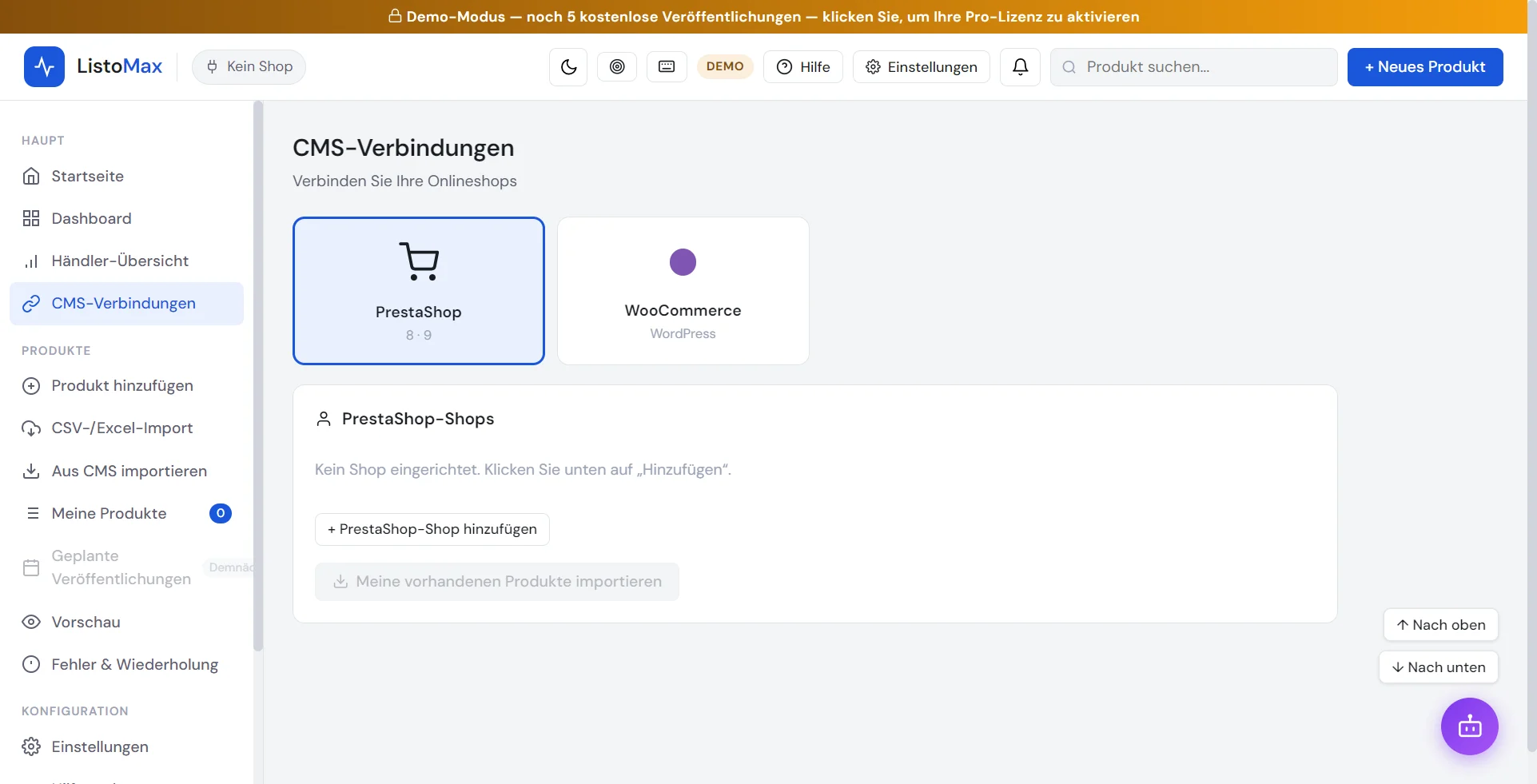The image size is (1537, 784).
Task: Click the Nach unten button
Action: coord(1439,667)
